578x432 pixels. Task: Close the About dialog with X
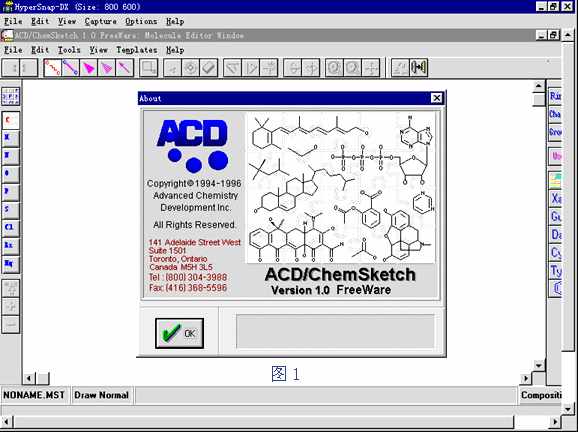(436, 98)
